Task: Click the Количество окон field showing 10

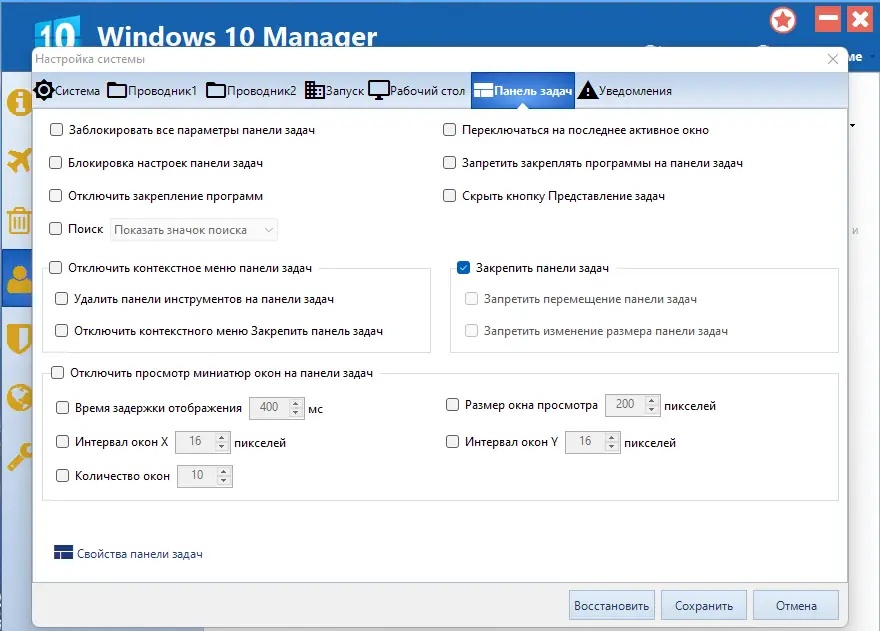Action: (197, 475)
